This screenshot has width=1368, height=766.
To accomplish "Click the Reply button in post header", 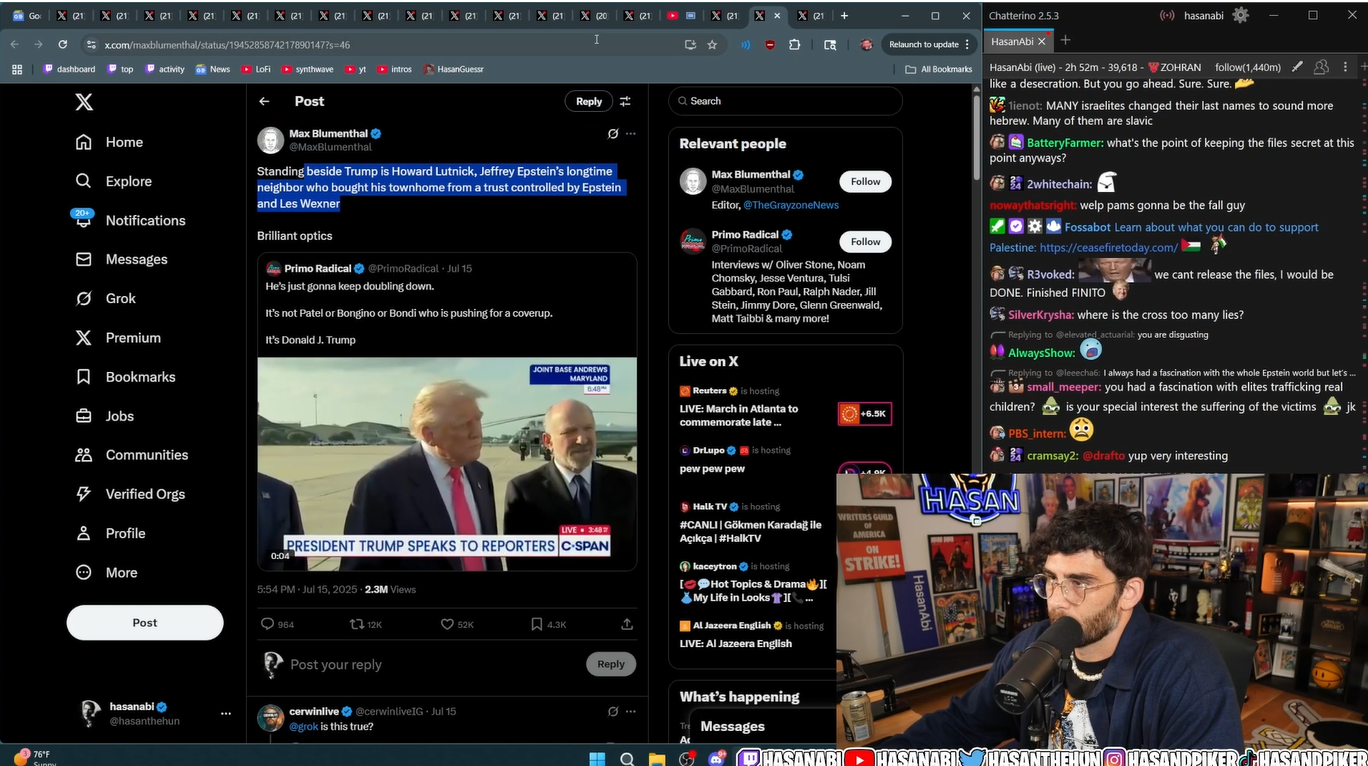I will (589, 101).
